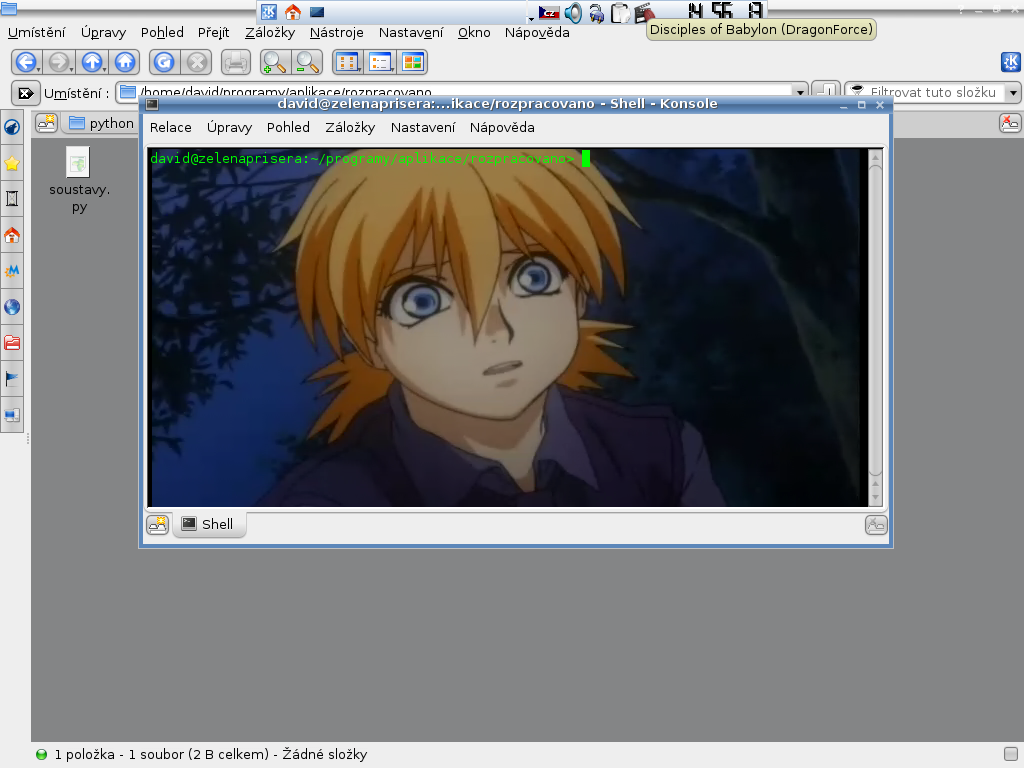Open the Nápověda menu in Konsole

point(502,127)
